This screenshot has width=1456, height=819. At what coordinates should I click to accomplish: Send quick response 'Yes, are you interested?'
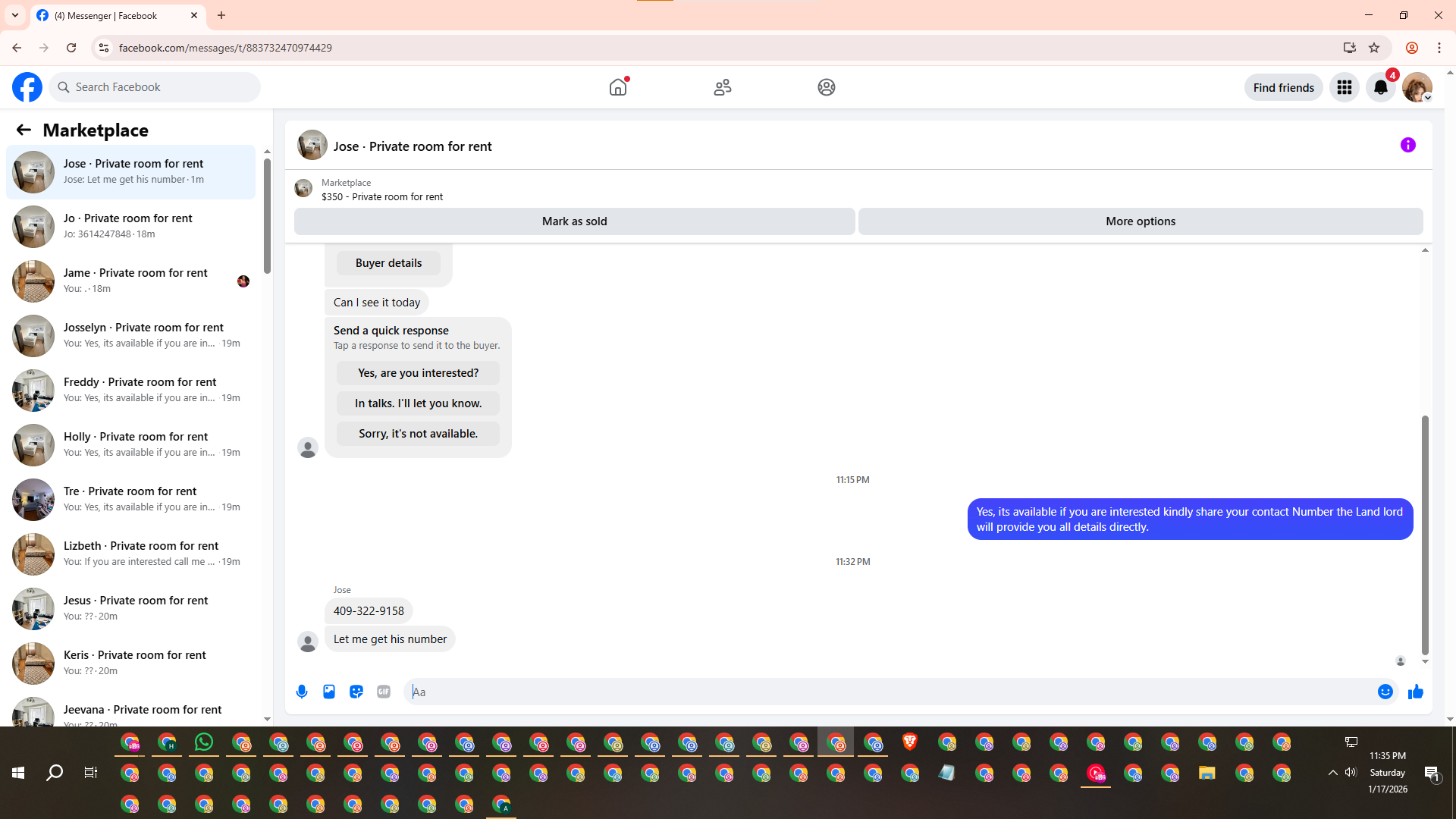point(418,373)
